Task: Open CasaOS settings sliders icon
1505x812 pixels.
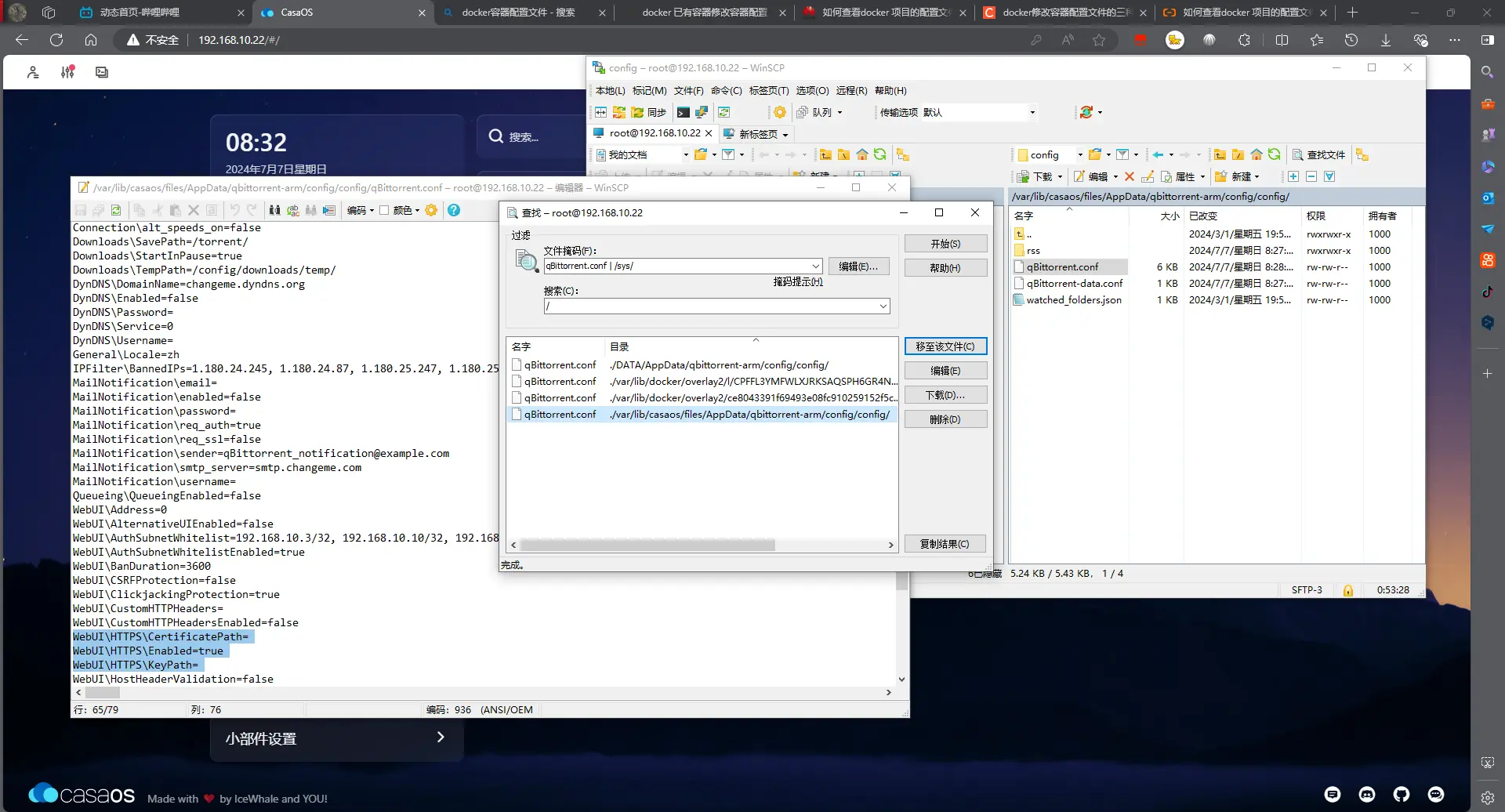Action: [x=68, y=72]
